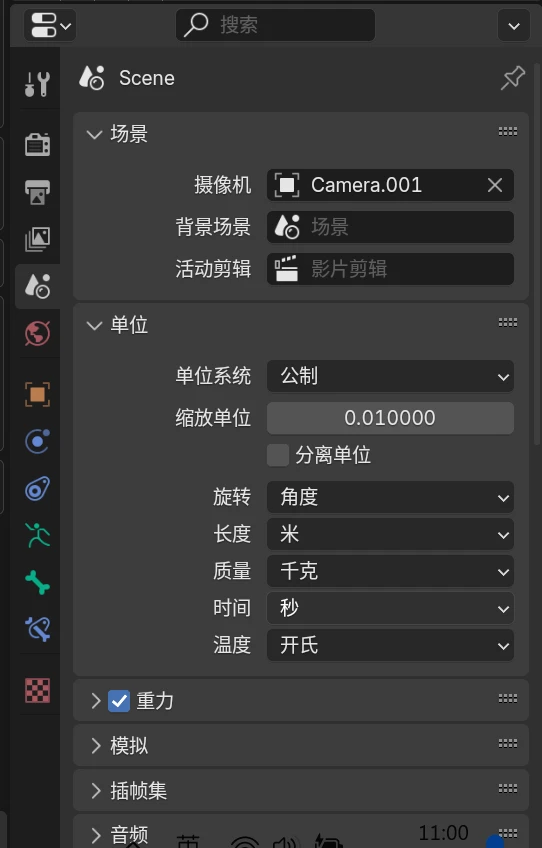Disable the 重力 gravity checkbox
542x848 pixels.
pos(119,701)
